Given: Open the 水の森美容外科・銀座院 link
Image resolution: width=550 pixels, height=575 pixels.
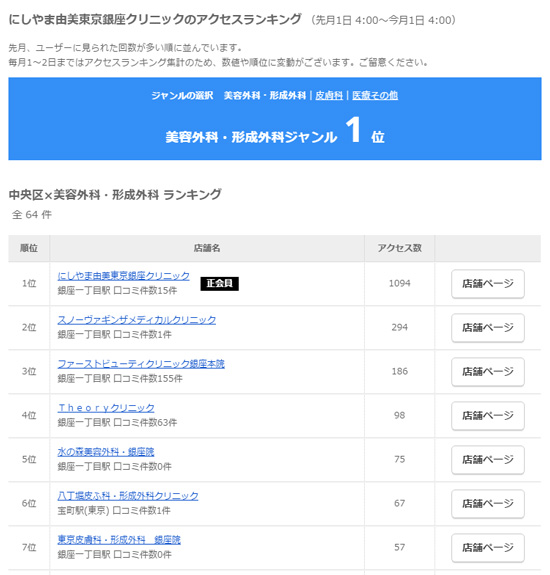Looking at the screenshot, I should click(x=106, y=452).
